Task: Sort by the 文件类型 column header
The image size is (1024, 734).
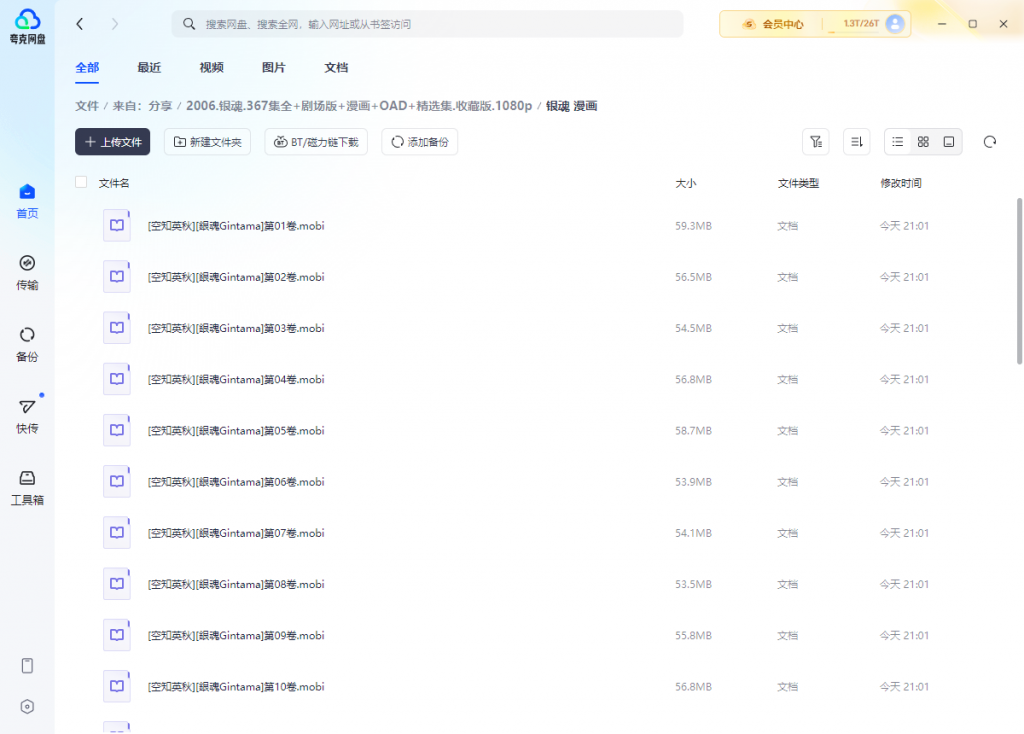Action: (x=798, y=184)
